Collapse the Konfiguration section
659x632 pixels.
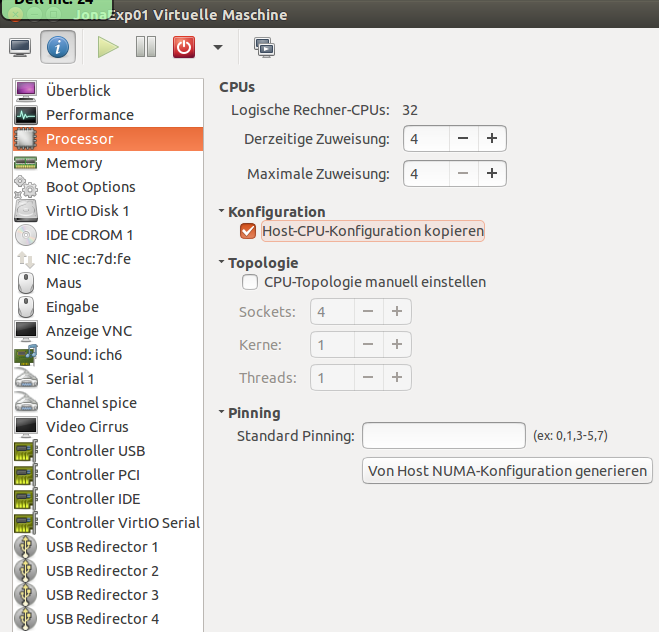tap(222, 212)
